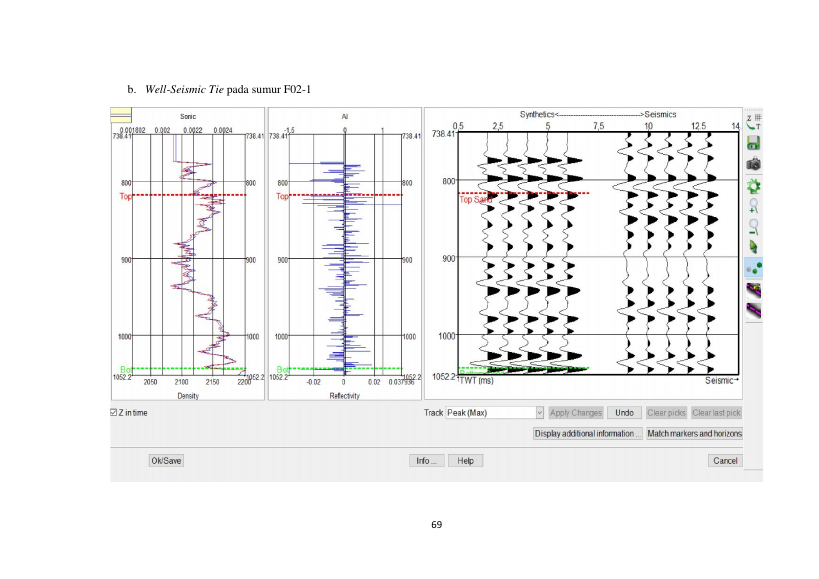Uncheck the Z in time checkbox
The width and height of the screenshot is (819, 579).
113,412
